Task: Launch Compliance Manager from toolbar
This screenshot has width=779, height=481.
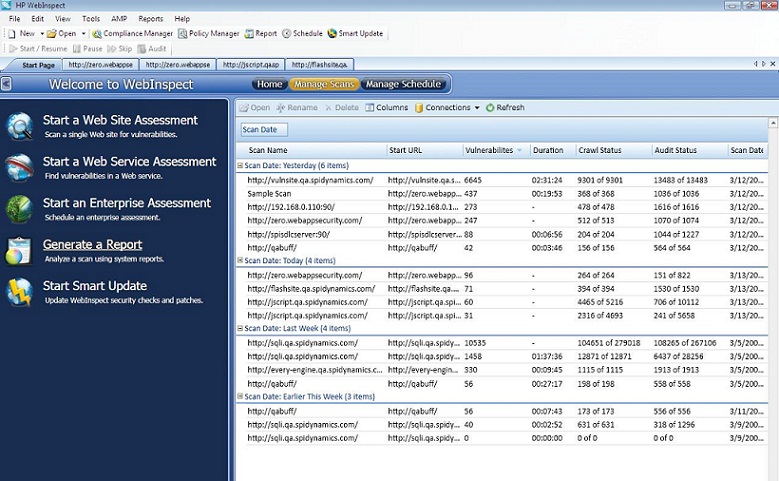Action: coord(132,34)
